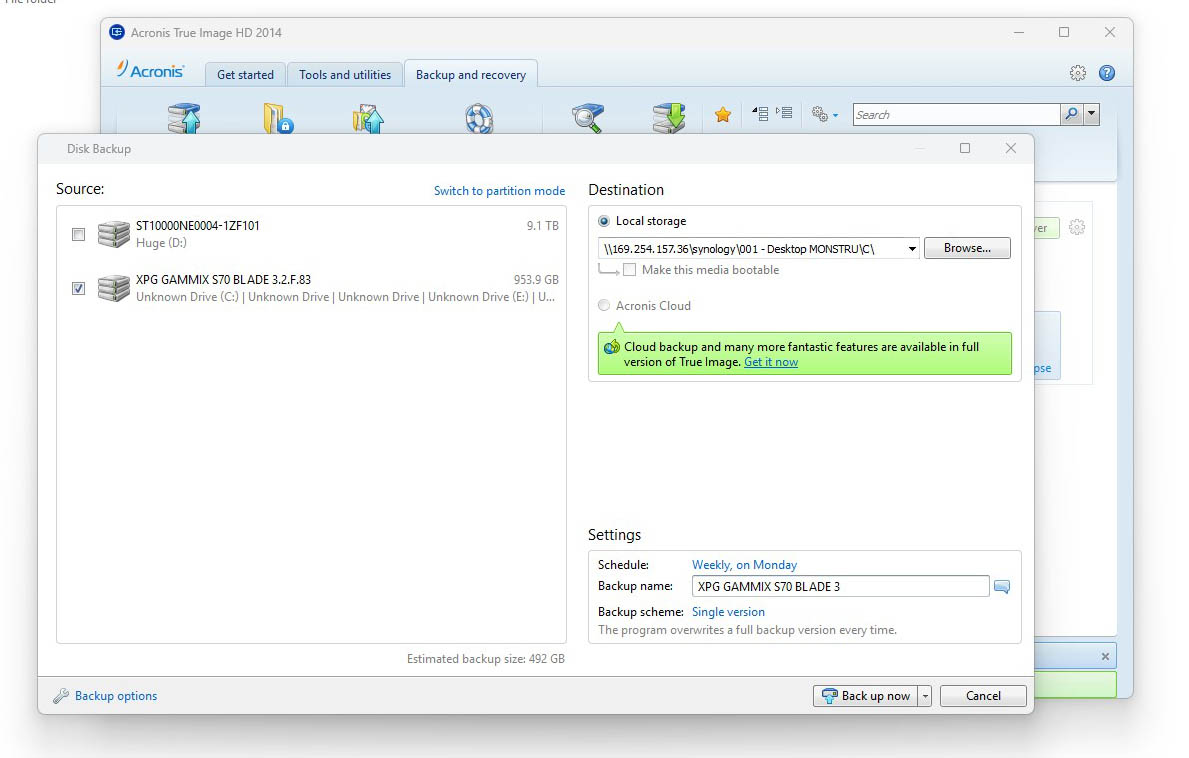Click the wrench icon beside Backup options
The width and height of the screenshot is (1189, 758).
61,696
